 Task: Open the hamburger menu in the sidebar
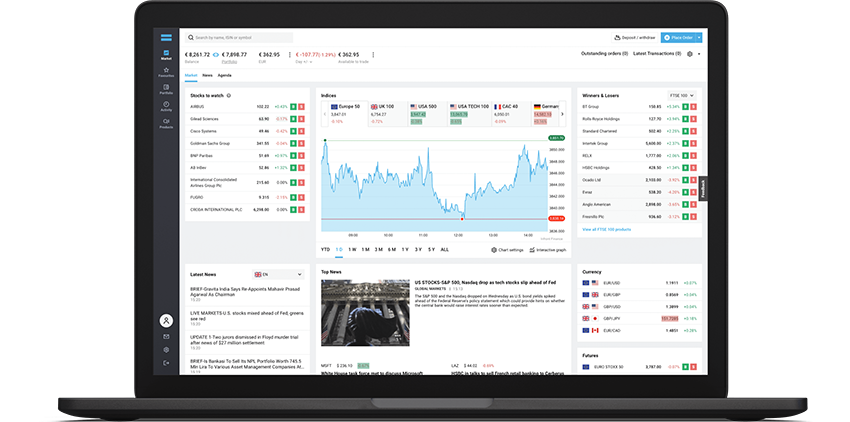[166, 37]
